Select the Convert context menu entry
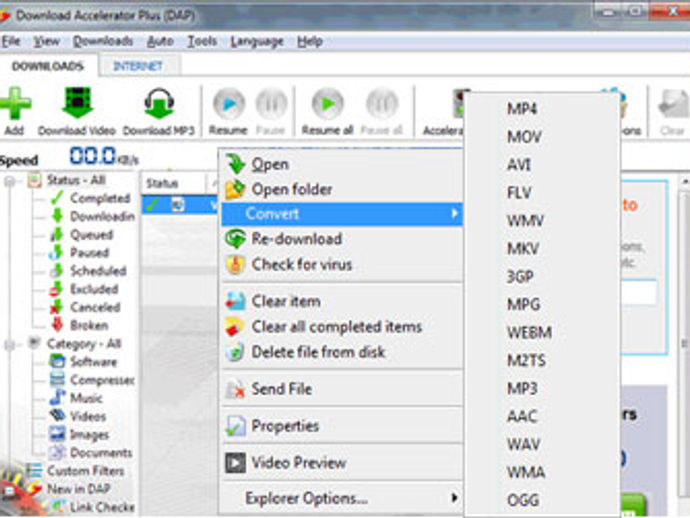The image size is (690, 518). click(342, 214)
